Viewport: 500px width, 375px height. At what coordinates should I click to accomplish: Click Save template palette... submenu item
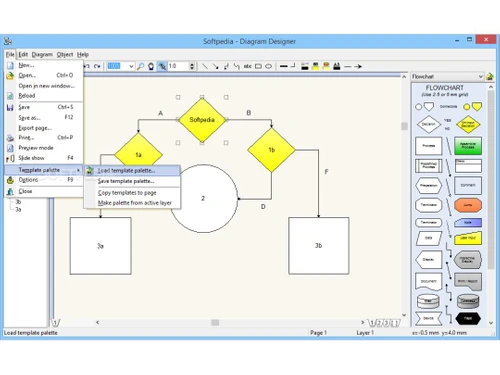click(132, 181)
